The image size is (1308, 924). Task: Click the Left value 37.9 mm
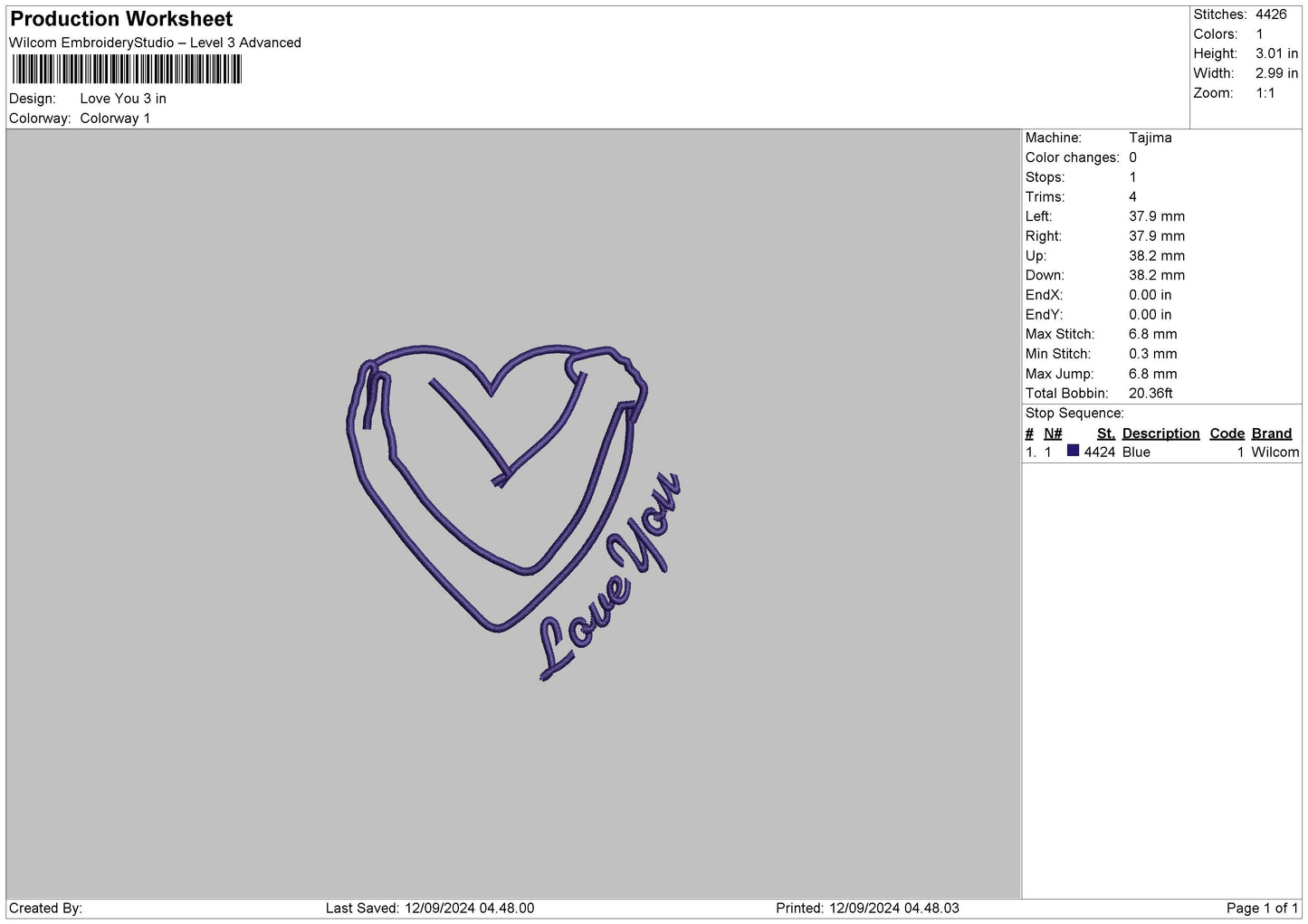pos(1156,216)
